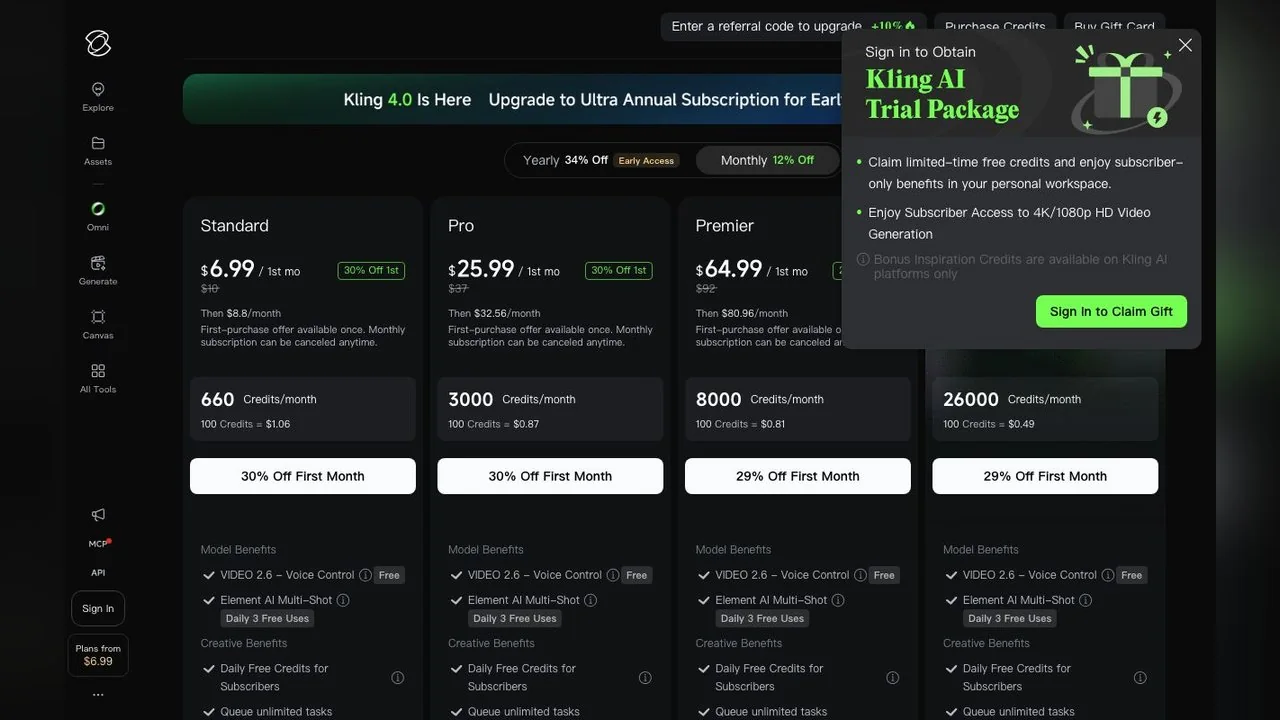Open the API link in sidebar
The width and height of the screenshot is (1280, 720).
pos(98,573)
